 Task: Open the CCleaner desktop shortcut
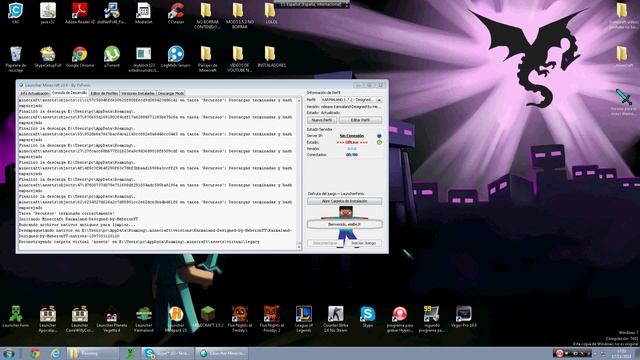click(x=176, y=13)
